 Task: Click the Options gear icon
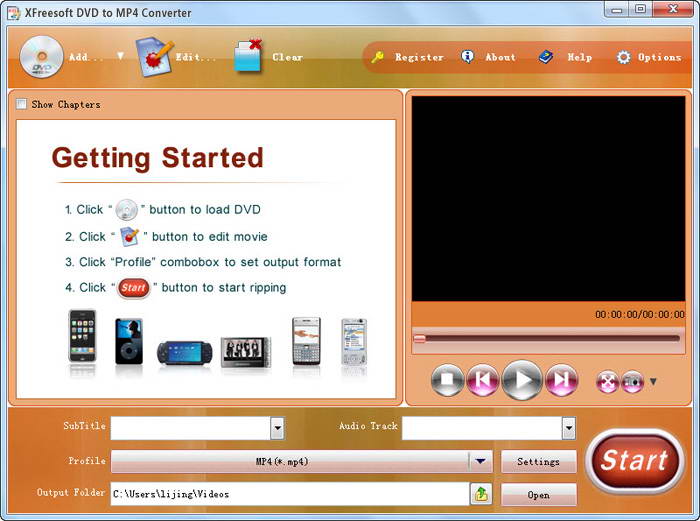[624, 57]
